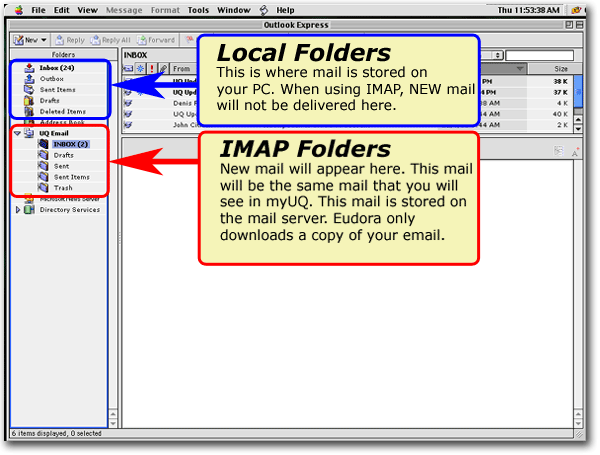Expand the Directory Services item

[18, 210]
